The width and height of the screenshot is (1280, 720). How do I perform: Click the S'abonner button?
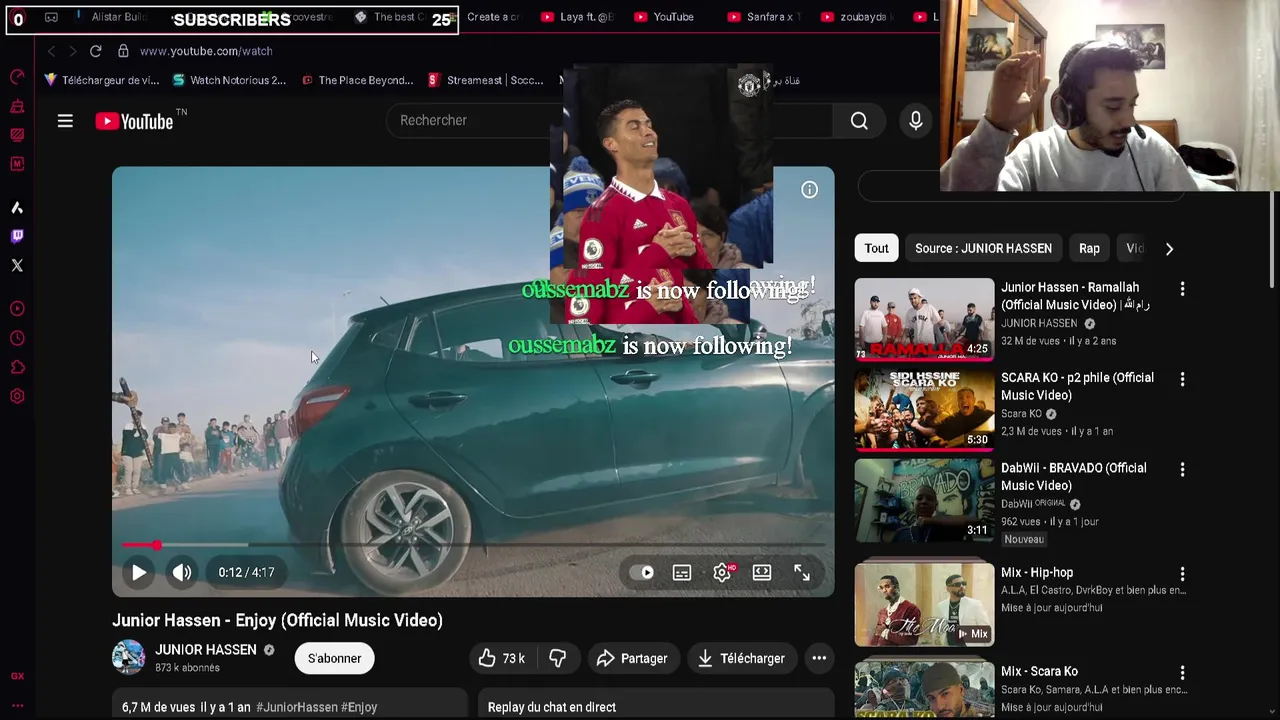[334, 658]
